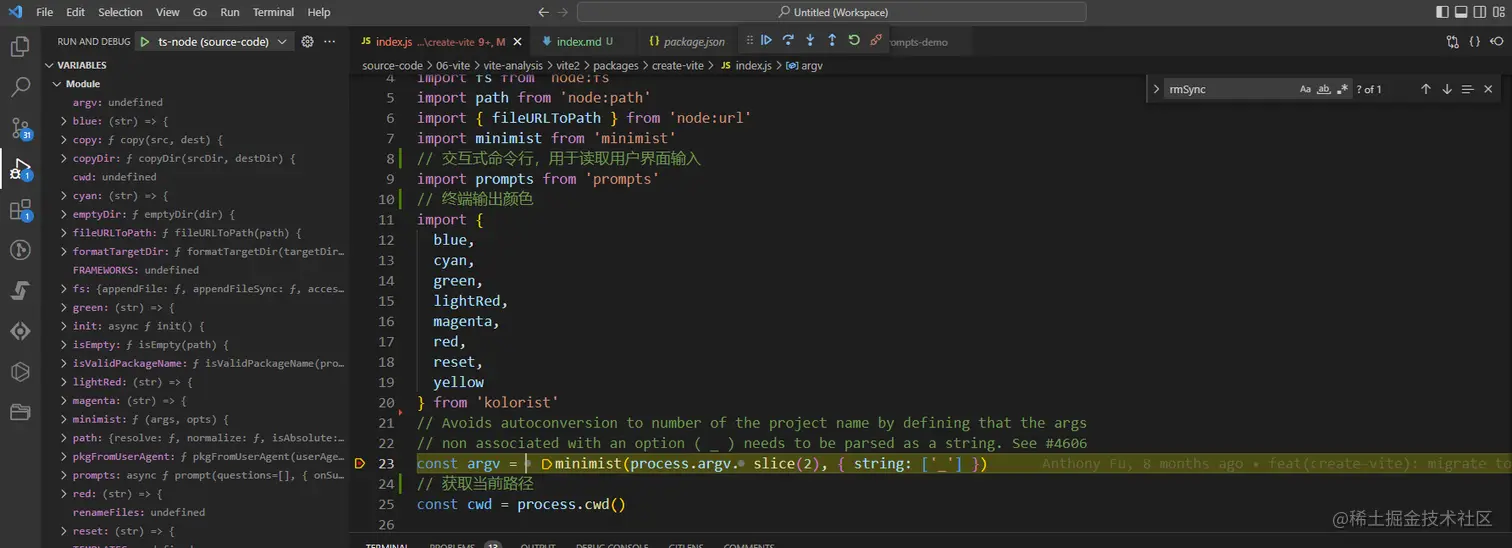Open the Run menu

(230, 12)
